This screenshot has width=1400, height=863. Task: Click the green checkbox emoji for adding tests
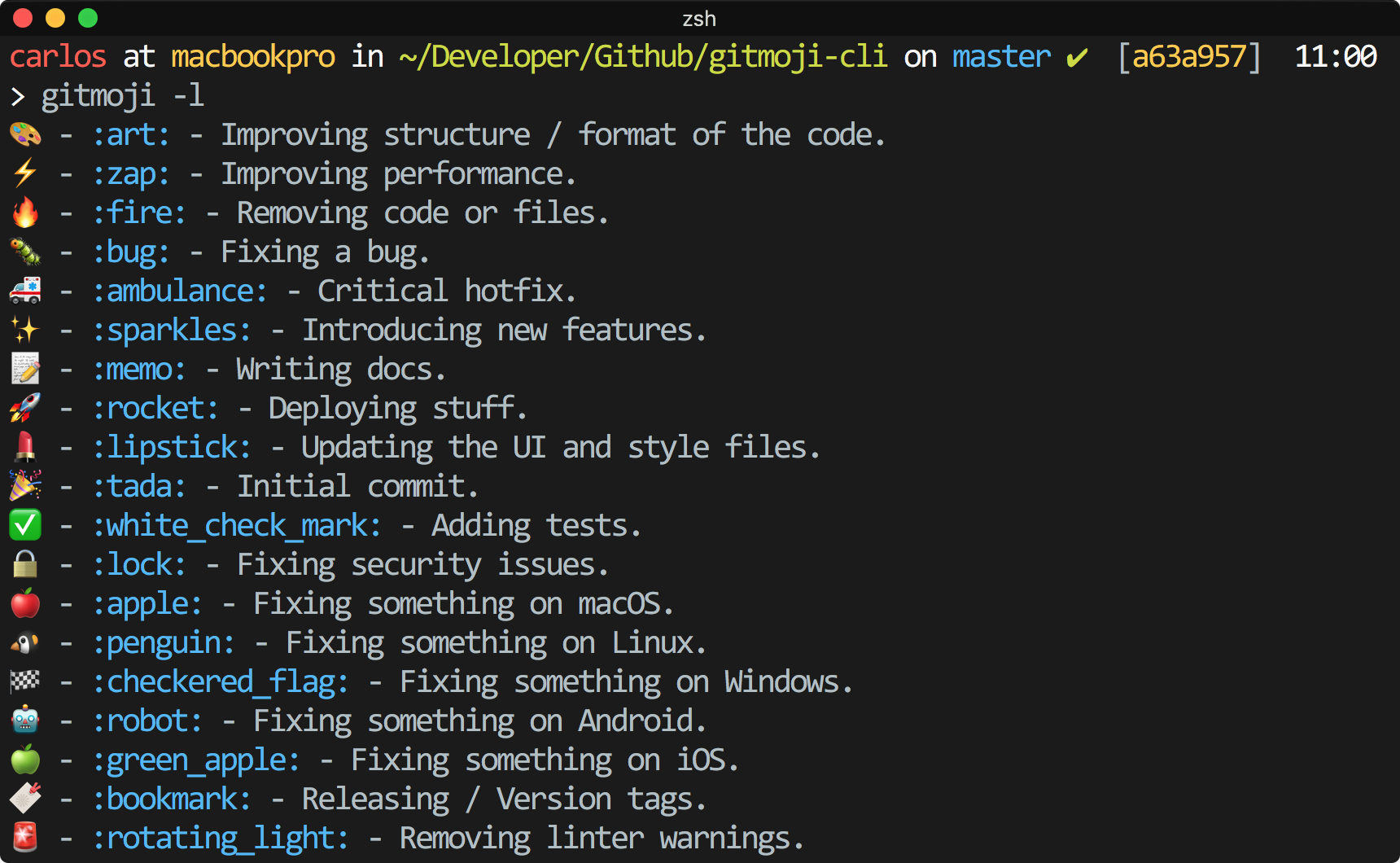click(x=24, y=524)
